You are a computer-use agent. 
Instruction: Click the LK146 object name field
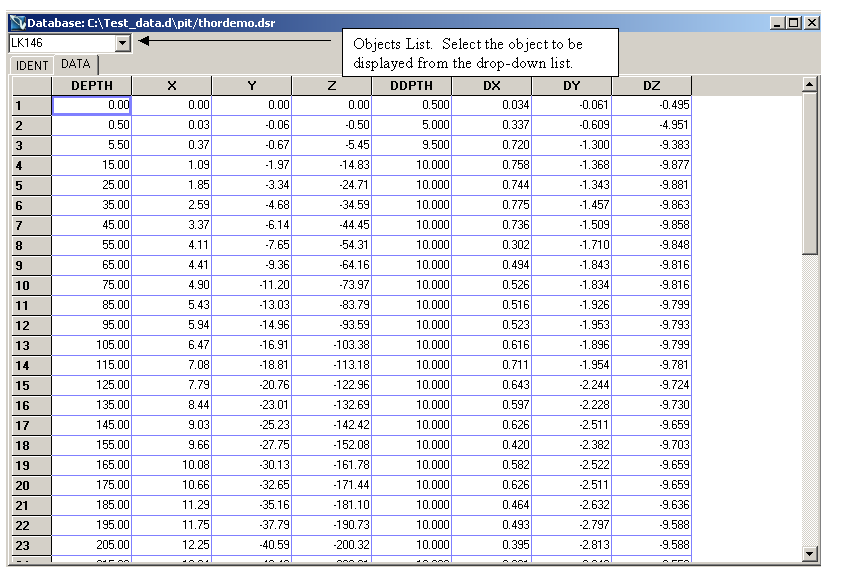click(63, 43)
